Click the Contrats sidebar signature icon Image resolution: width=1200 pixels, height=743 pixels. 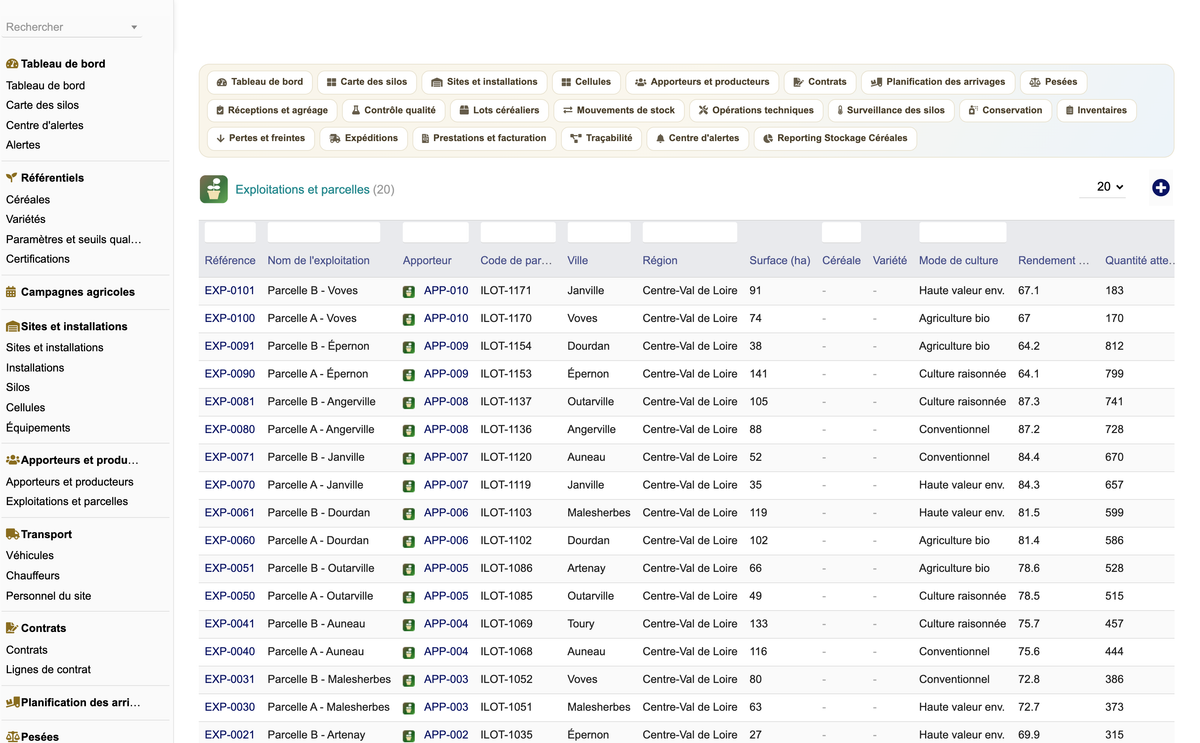coord(13,628)
